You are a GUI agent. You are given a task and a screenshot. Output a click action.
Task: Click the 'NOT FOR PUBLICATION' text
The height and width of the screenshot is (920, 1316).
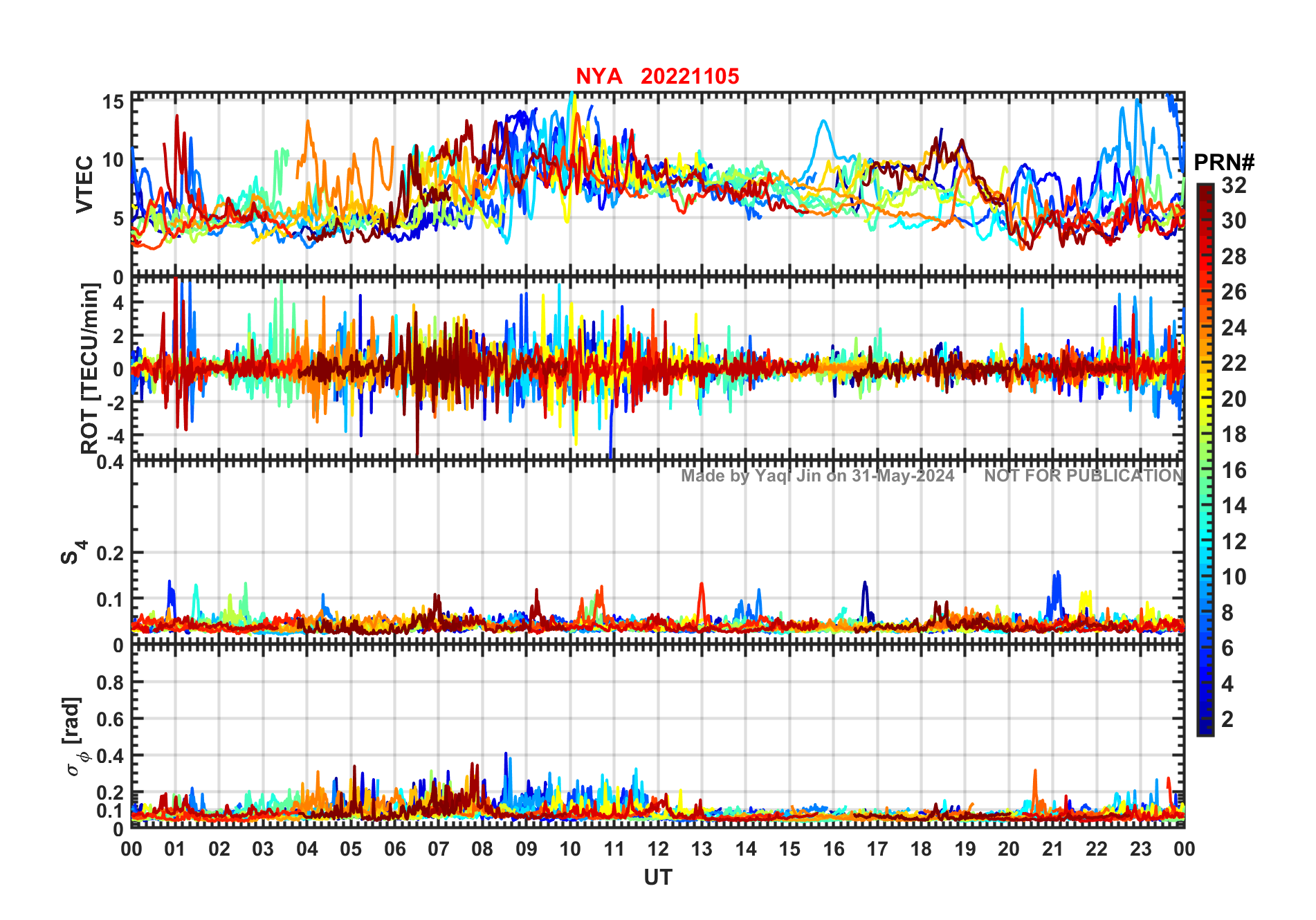1084,476
